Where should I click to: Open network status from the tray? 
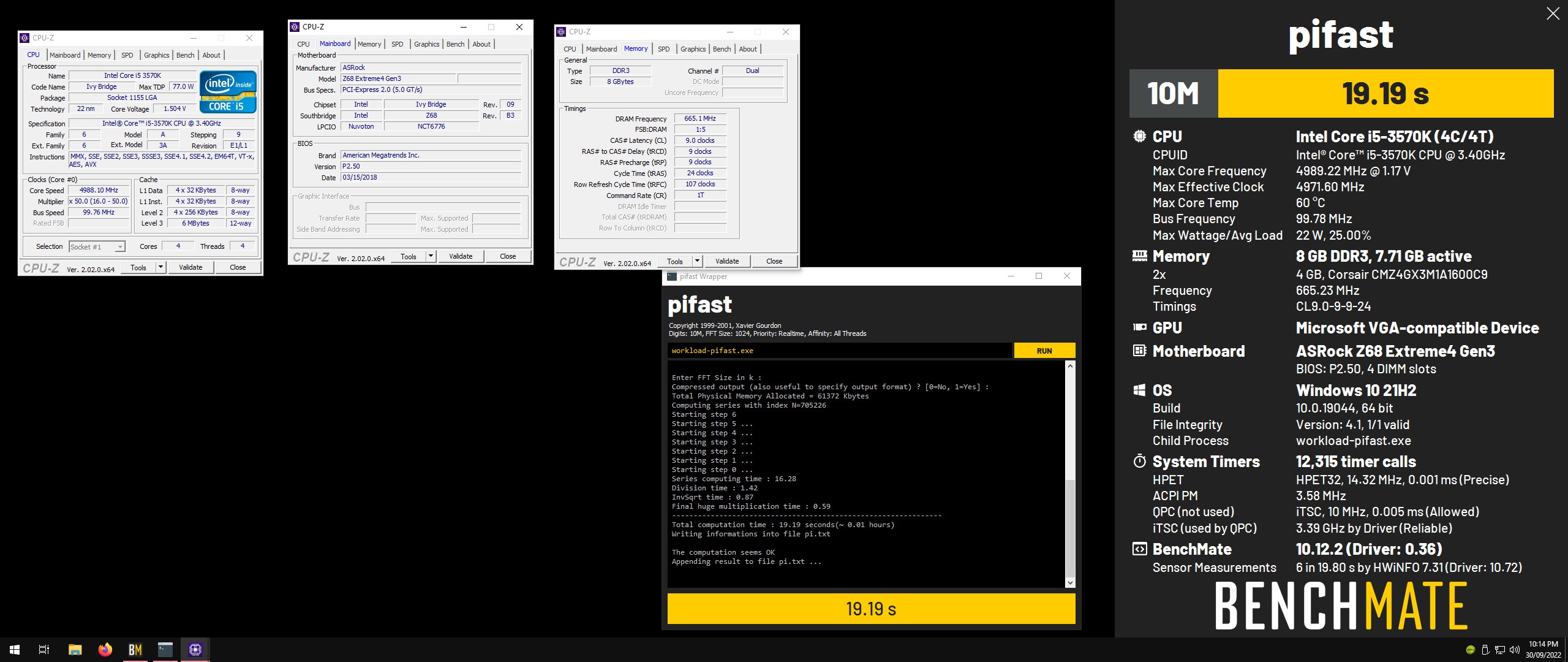(x=1500, y=650)
